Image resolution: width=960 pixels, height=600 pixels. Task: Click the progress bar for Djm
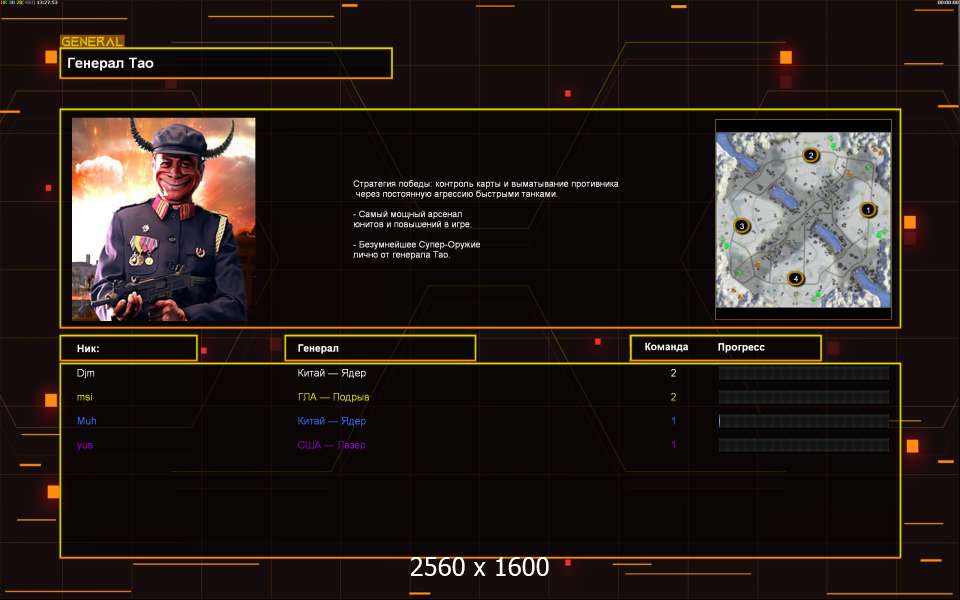pyautogui.click(x=804, y=373)
